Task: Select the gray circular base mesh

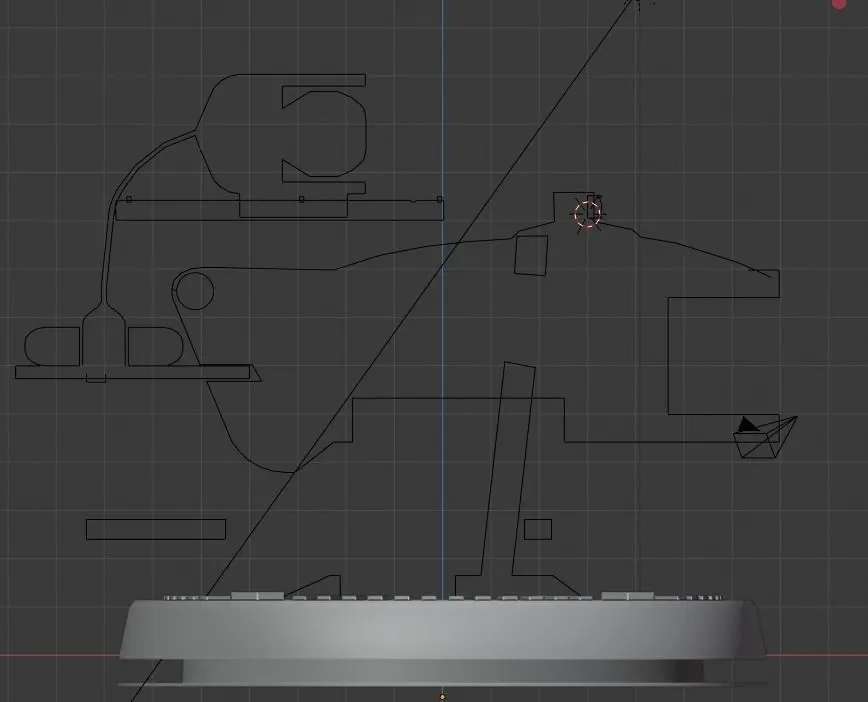Action: coord(443,641)
